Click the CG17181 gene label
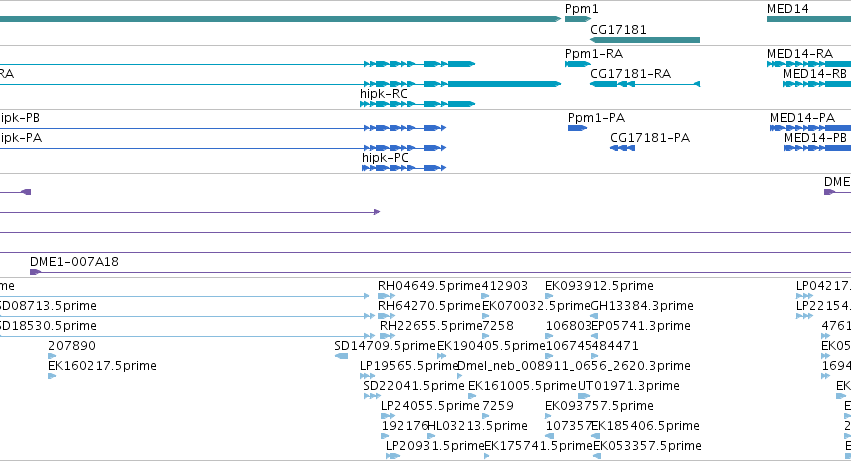The image size is (851, 461). 618,30
